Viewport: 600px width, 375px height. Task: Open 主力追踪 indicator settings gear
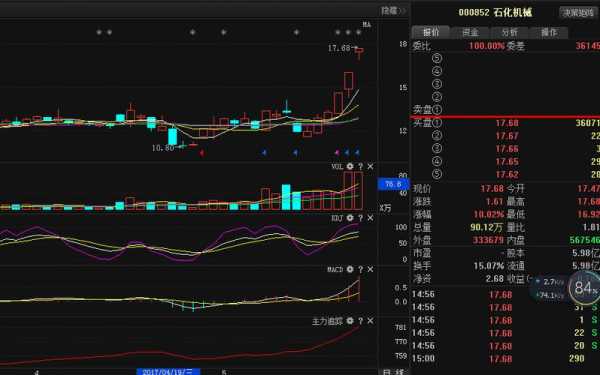point(350,321)
